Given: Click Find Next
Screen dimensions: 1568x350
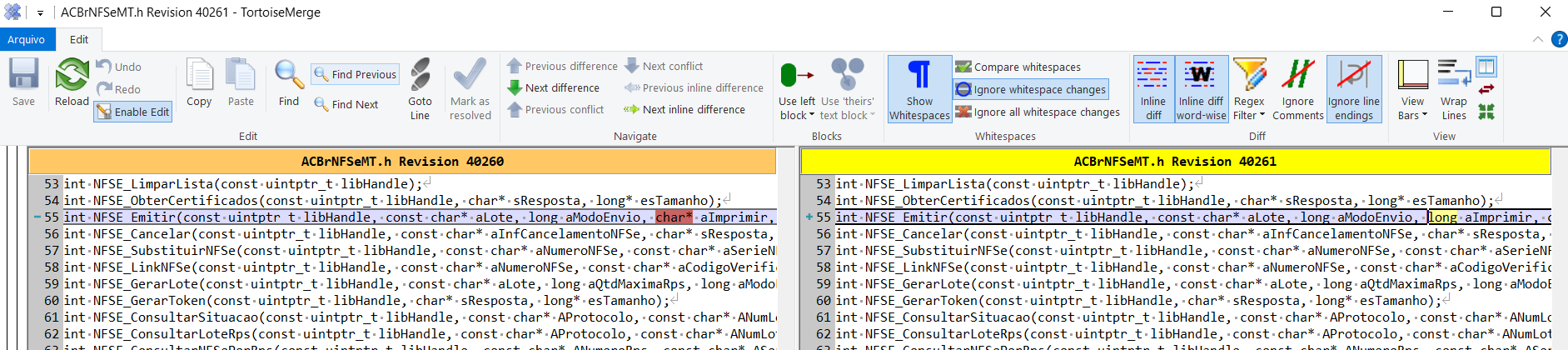Looking at the screenshot, I should click(x=346, y=104).
